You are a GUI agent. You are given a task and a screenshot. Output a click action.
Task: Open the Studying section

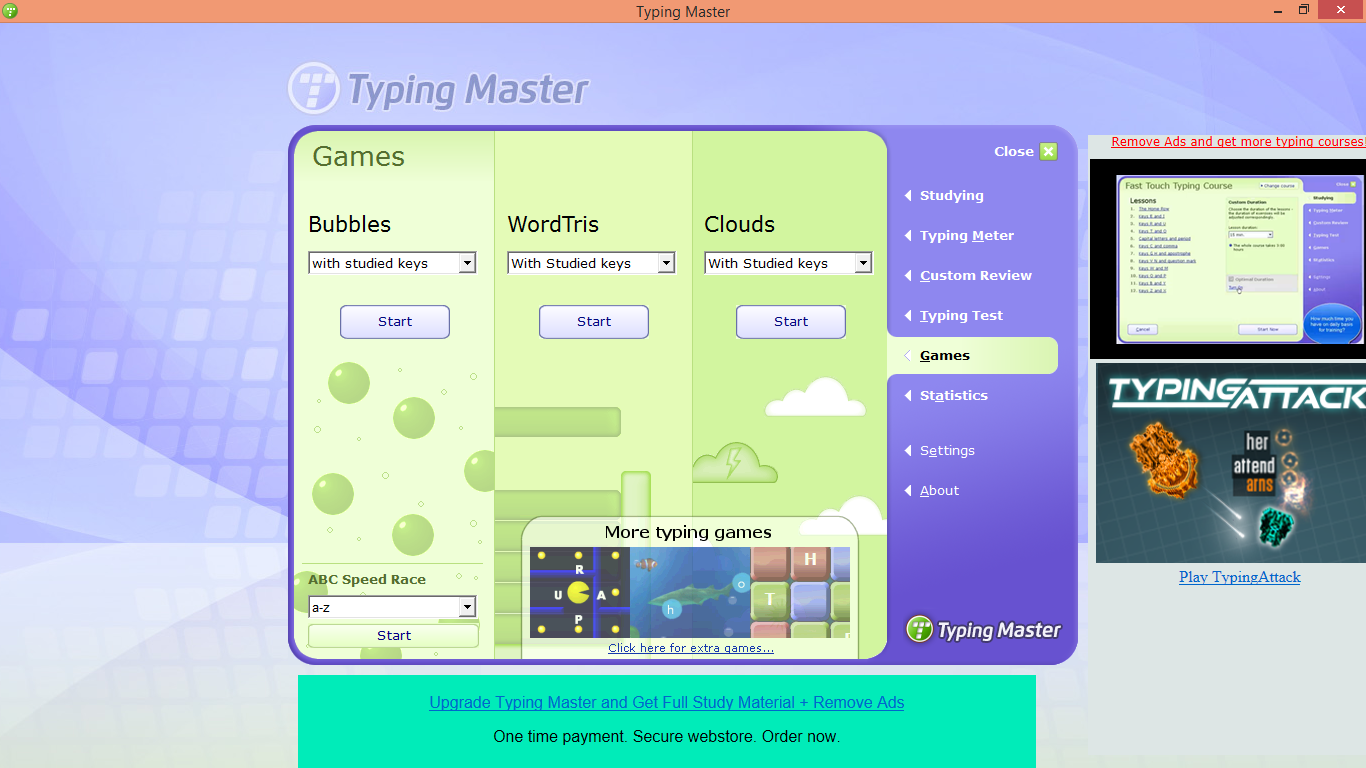click(951, 196)
